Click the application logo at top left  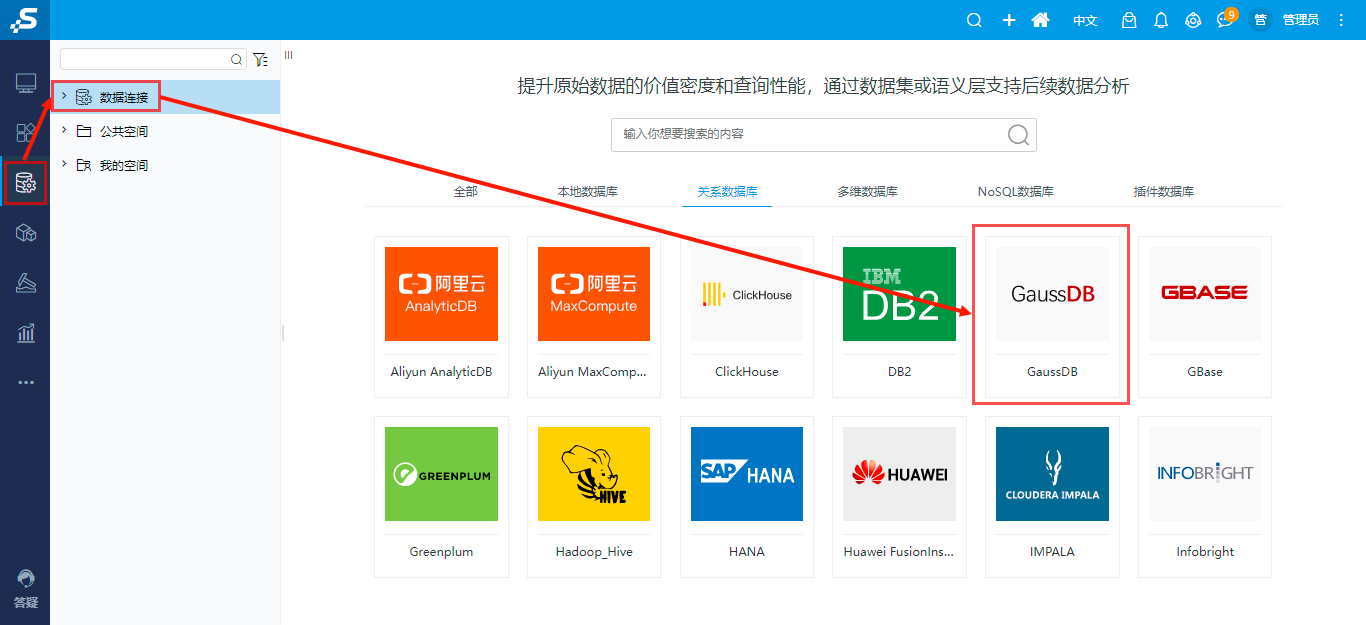24,20
